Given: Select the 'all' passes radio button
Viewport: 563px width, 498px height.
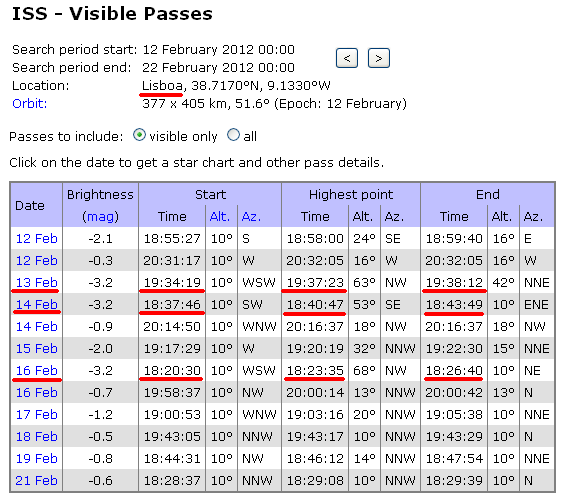Looking at the screenshot, I should (233, 135).
